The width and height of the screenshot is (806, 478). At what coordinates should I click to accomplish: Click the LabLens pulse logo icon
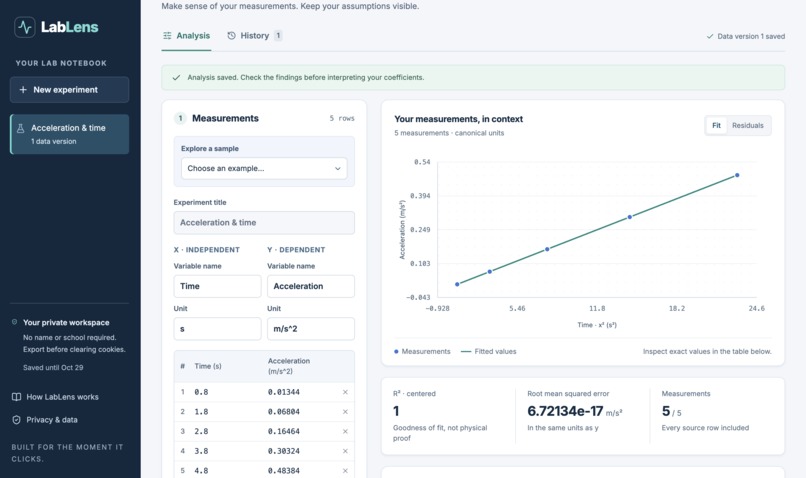[25, 27]
